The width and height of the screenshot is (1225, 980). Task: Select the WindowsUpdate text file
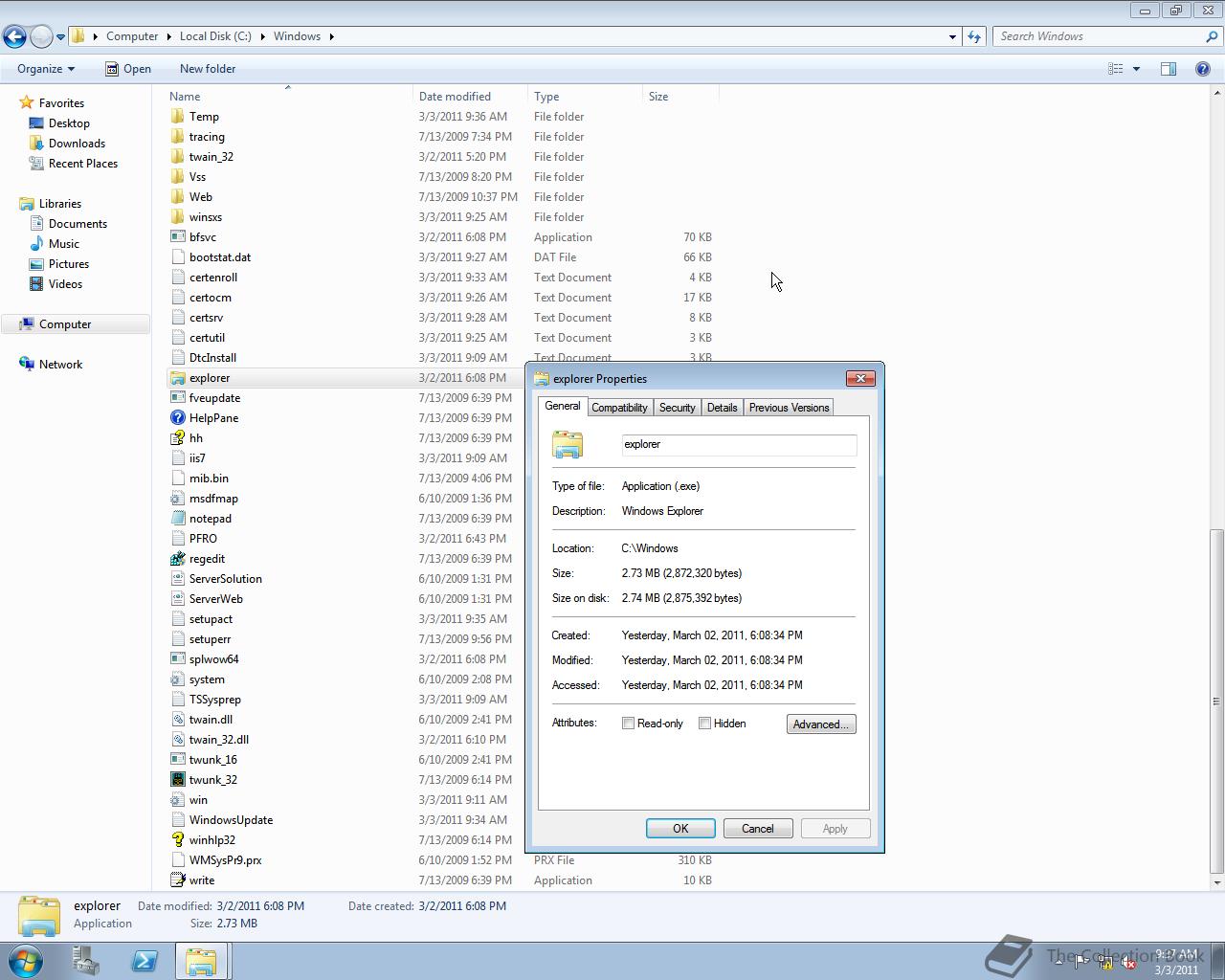231,820
